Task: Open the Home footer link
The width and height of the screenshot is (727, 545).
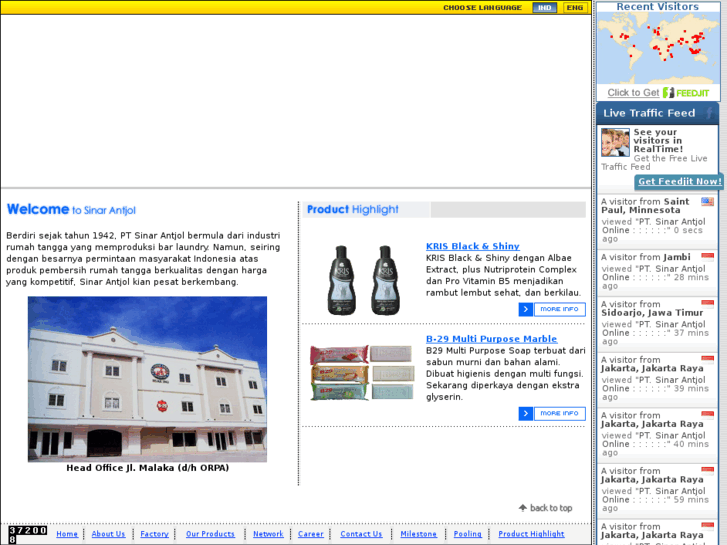Action: point(67,534)
